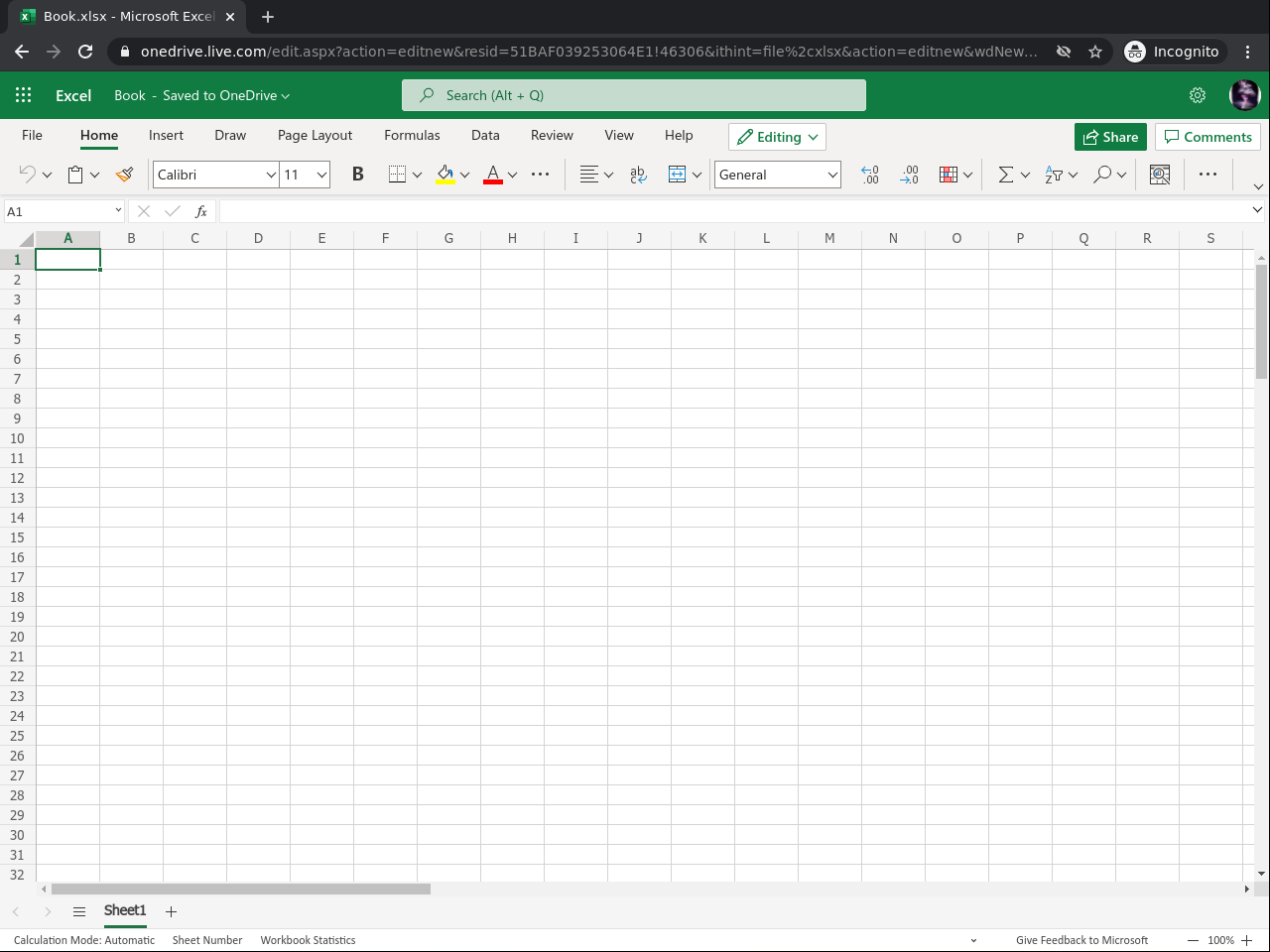Click Workbook Statistics in the status bar
The width and height of the screenshot is (1270, 952).
coord(308,940)
